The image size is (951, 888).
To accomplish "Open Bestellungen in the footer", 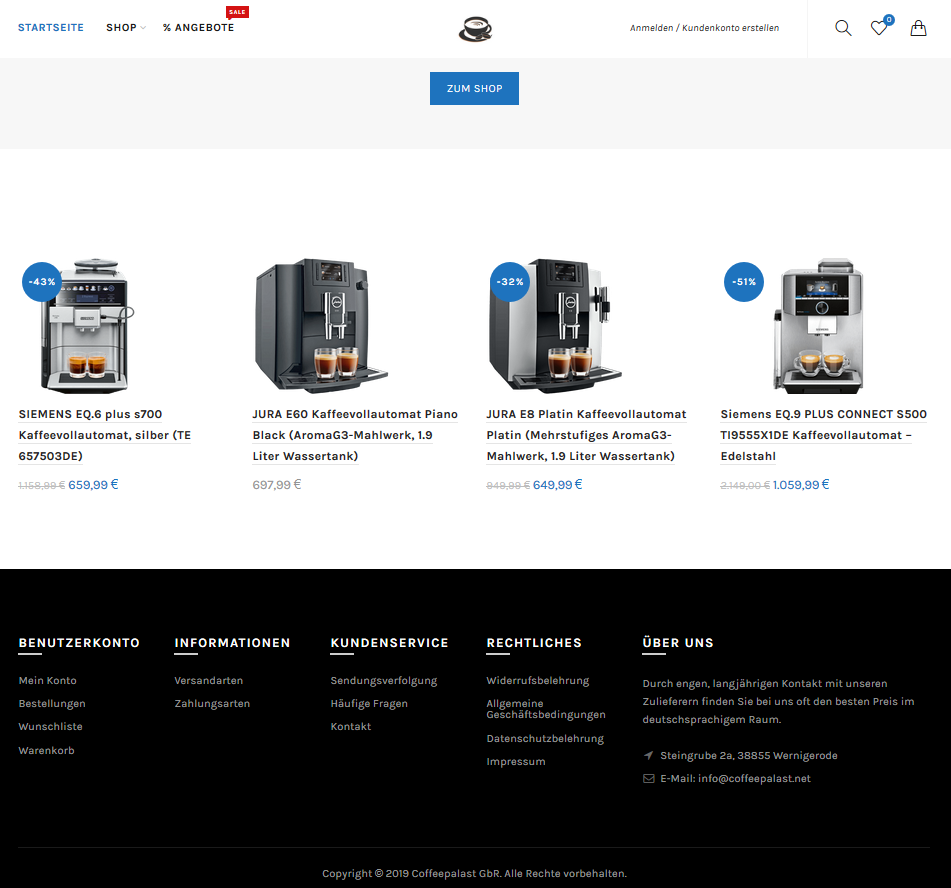I will (x=52, y=704).
